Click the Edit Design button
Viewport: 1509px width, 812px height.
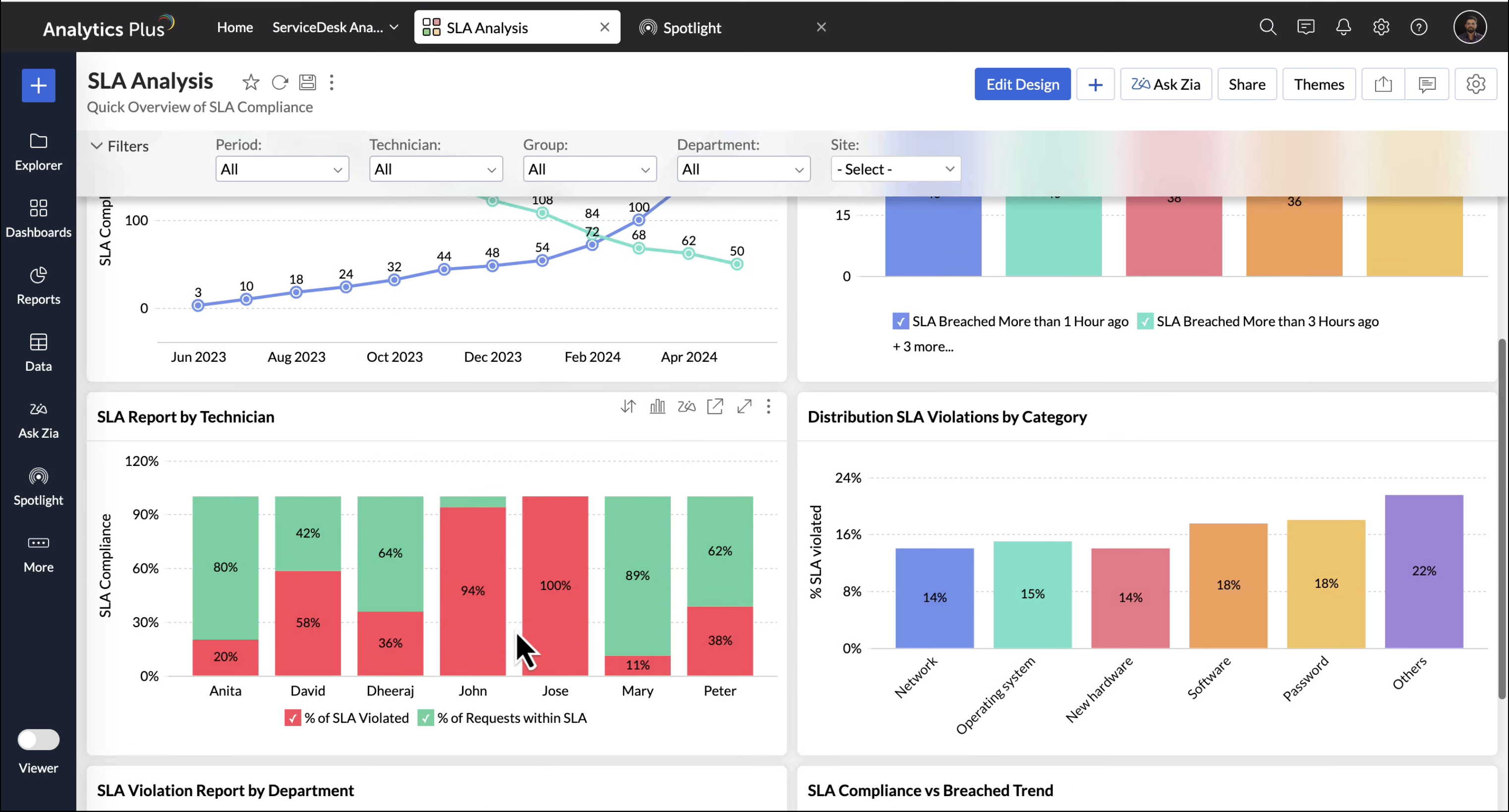pyautogui.click(x=1022, y=84)
